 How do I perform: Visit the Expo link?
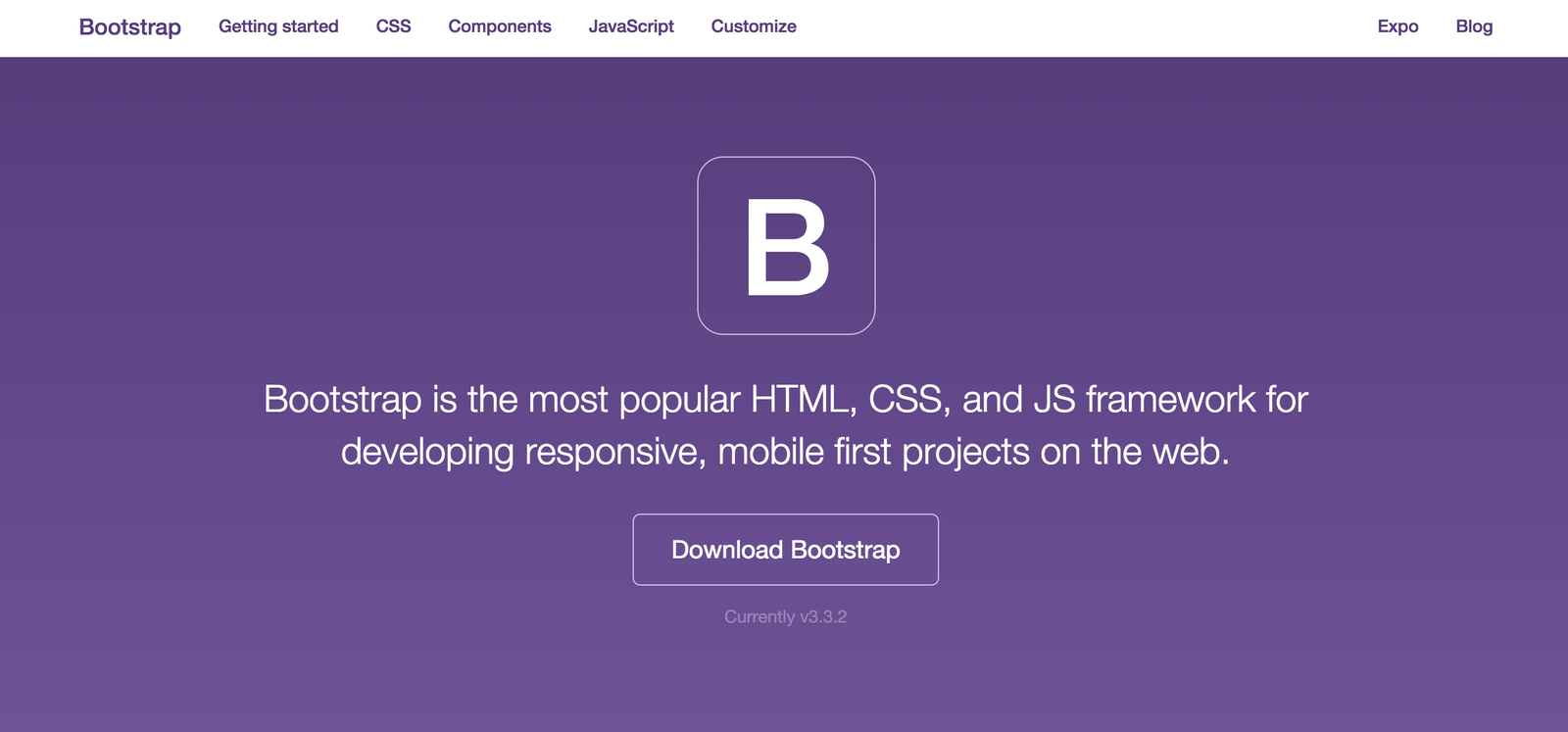(1397, 26)
